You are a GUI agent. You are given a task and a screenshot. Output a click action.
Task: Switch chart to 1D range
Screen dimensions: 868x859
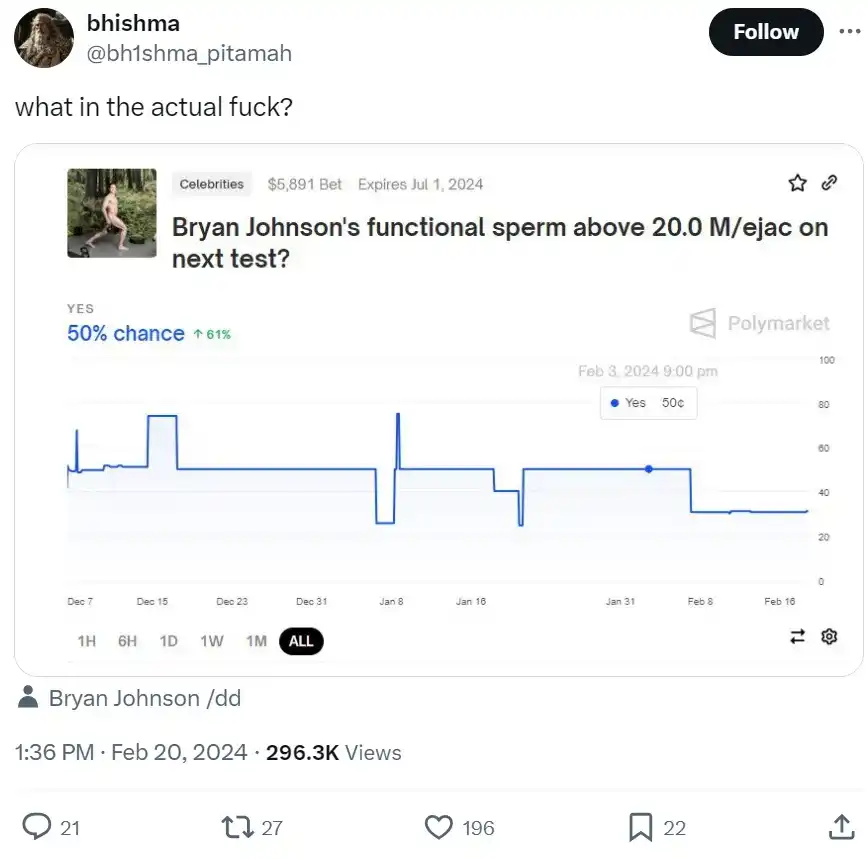click(169, 641)
